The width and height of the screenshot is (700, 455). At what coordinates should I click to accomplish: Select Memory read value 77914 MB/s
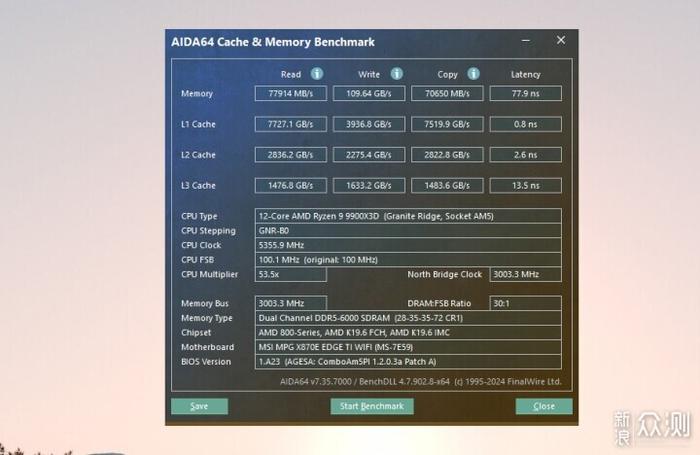tap(291, 94)
